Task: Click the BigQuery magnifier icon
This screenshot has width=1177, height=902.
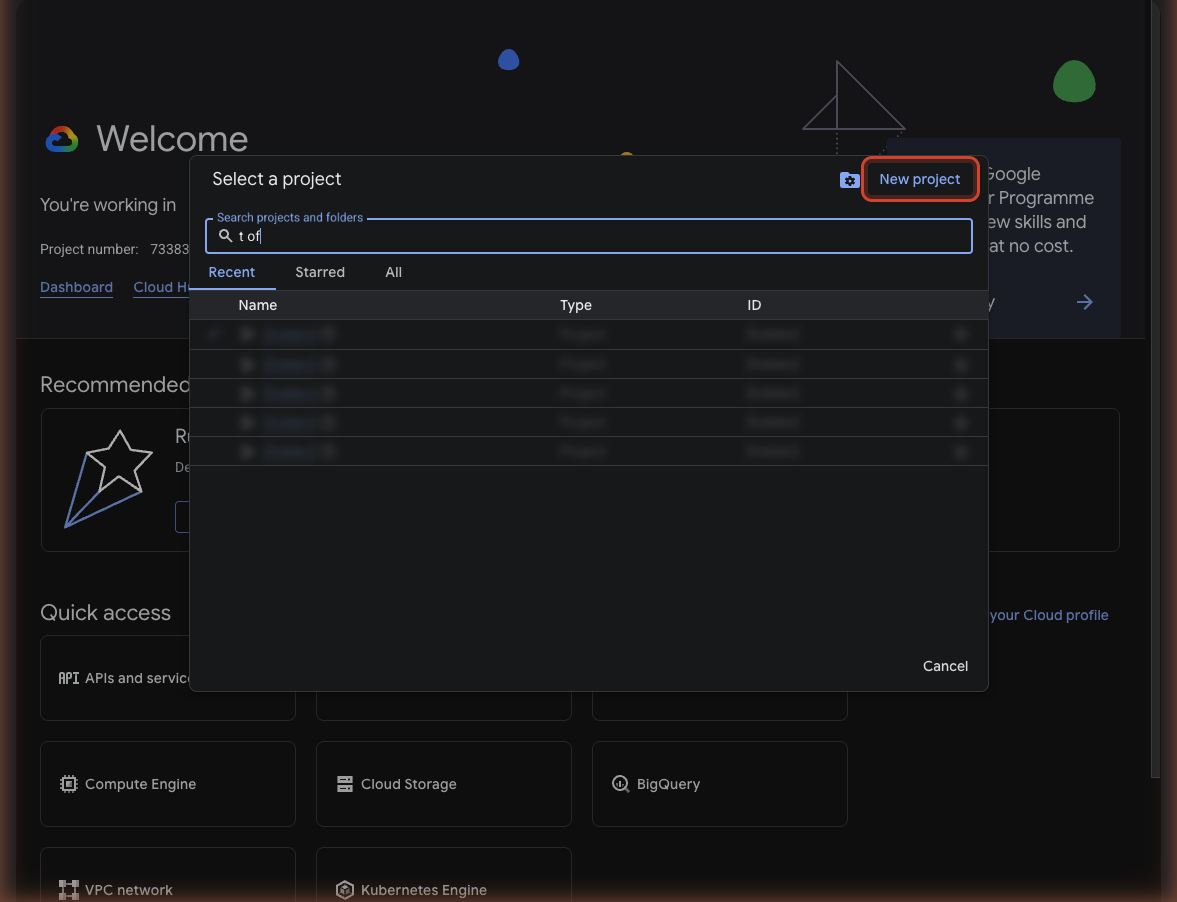Action: click(x=620, y=784)
